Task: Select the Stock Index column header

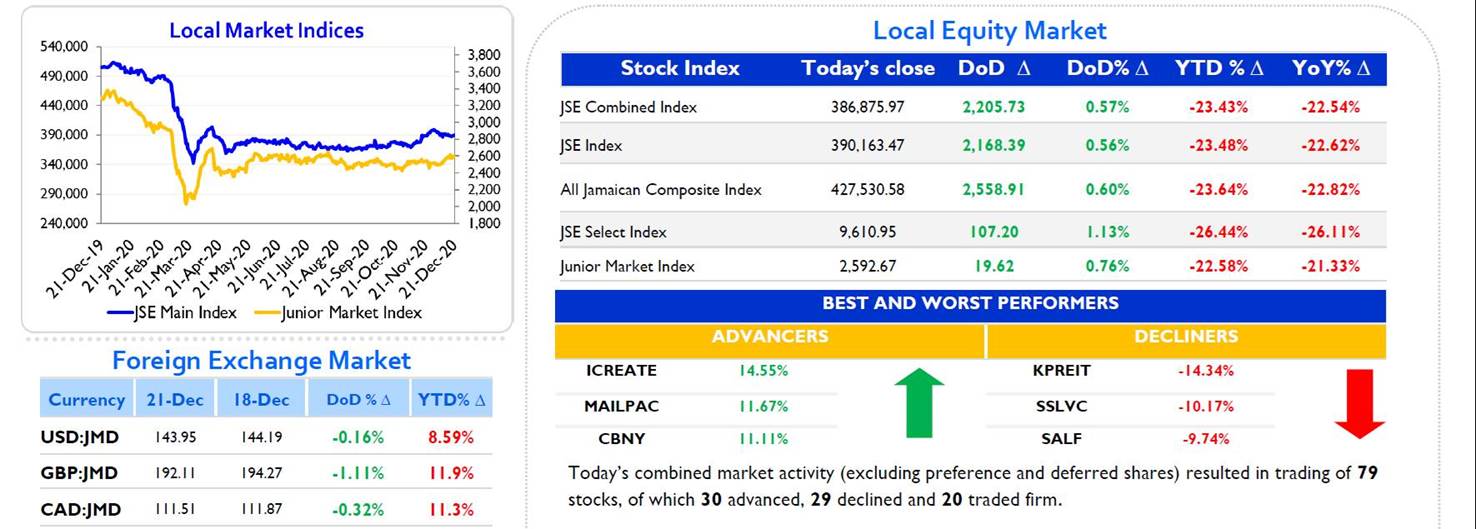Action: point(680,68)
